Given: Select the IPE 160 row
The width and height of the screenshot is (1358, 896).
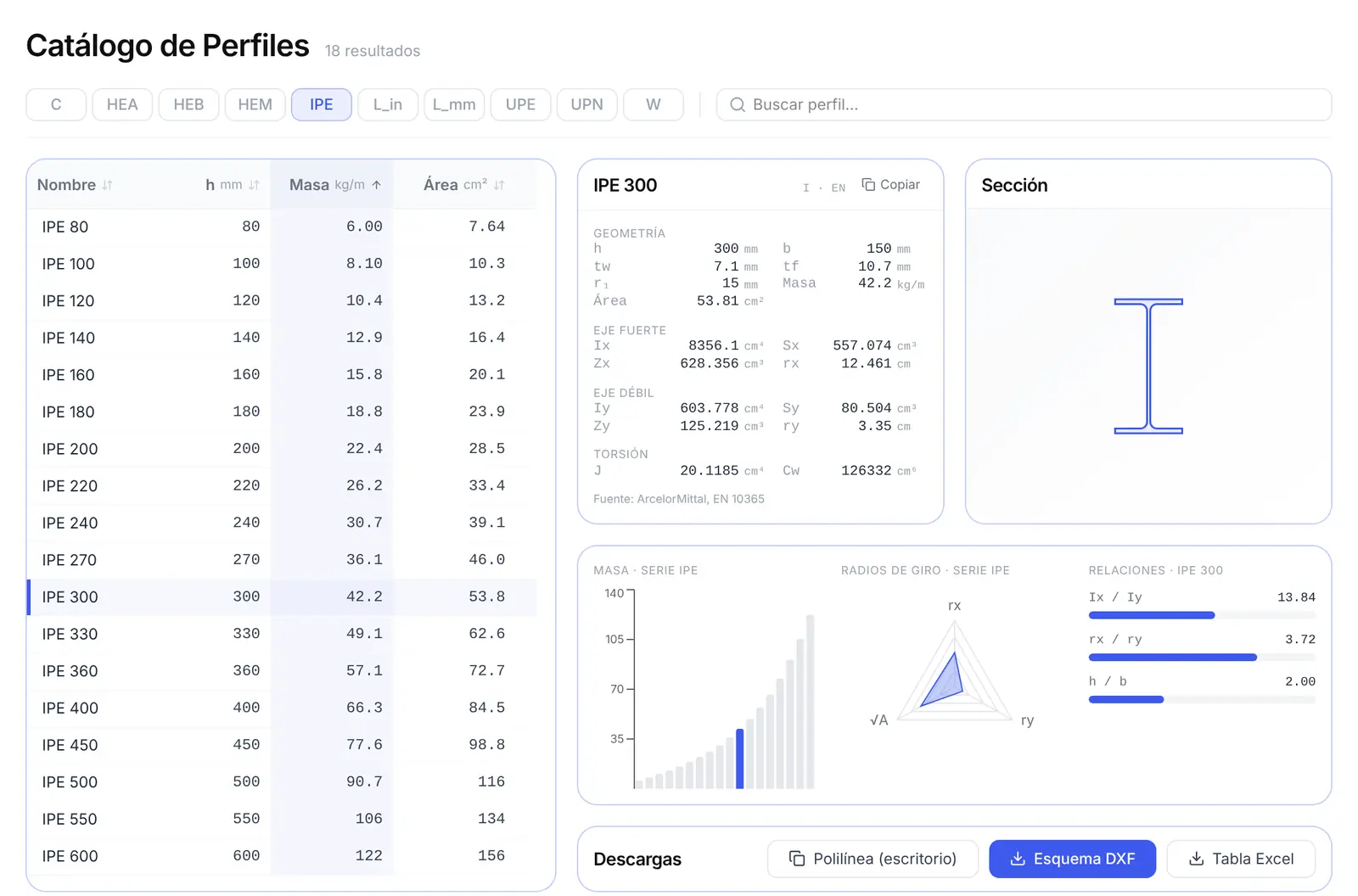Looking at the screenshot, I should coord(282,375).
